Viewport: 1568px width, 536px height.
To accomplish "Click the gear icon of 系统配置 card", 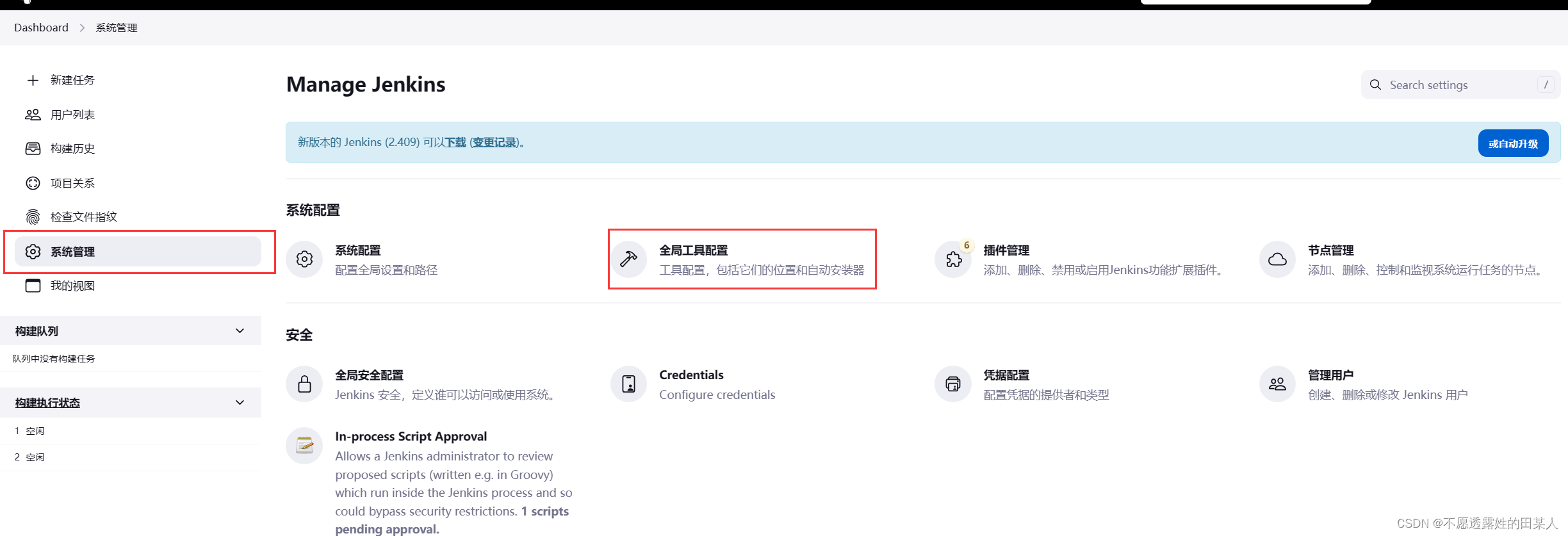I will point(304,259).
